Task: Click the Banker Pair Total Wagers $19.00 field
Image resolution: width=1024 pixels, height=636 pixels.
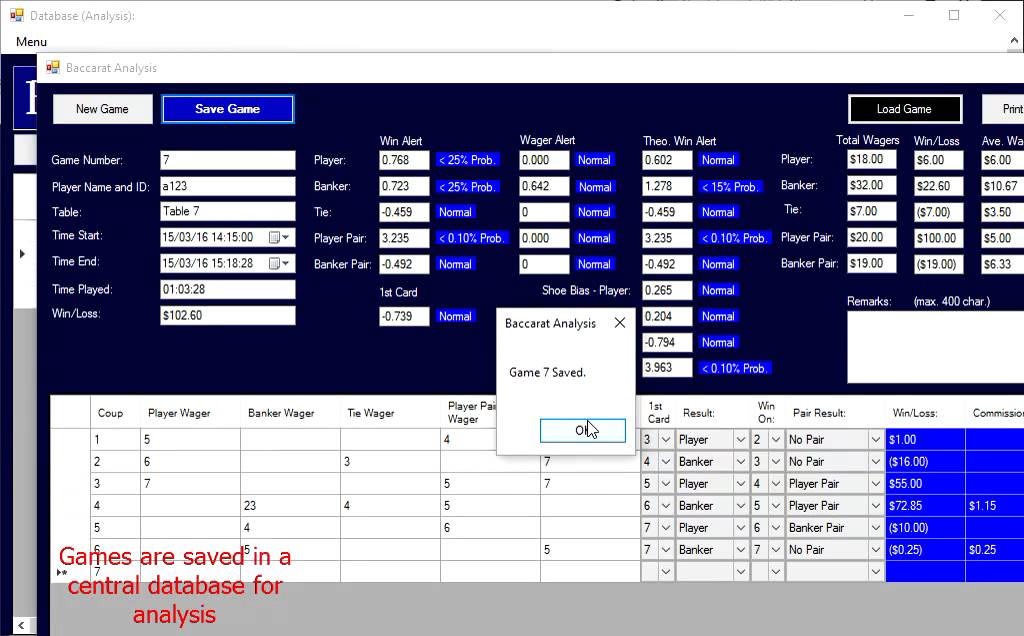Action: (872, 263)
